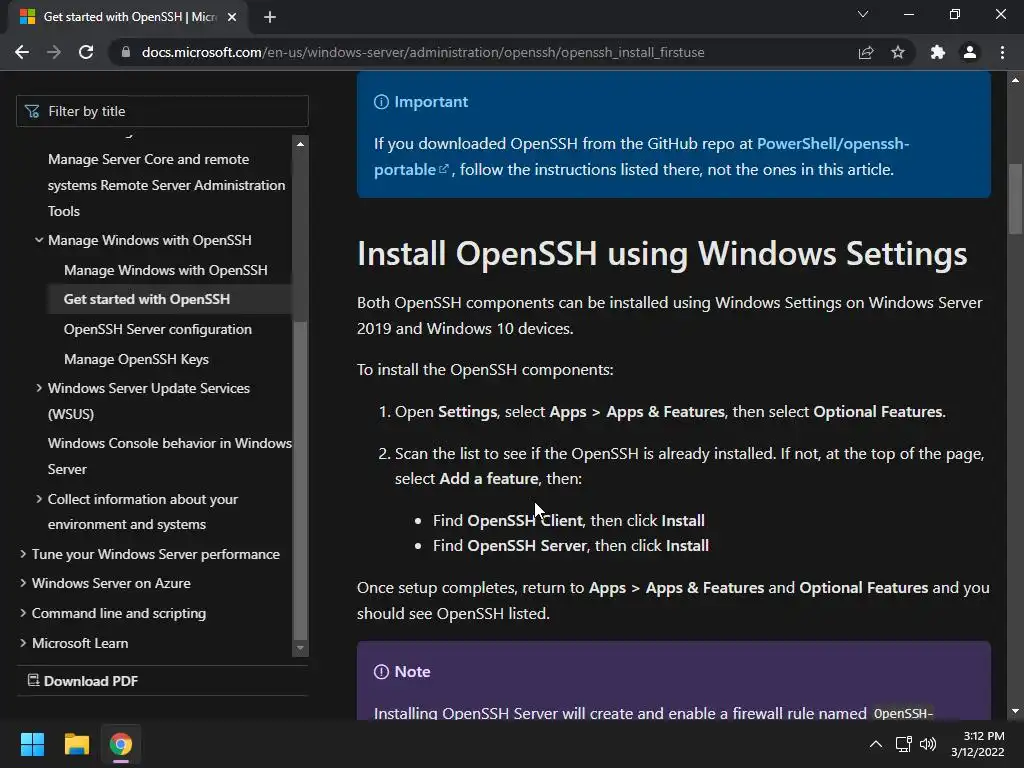The image size is (1024, 768).
Task: Reload the page with the refresh icon
Action: click(x=86, y=52)
